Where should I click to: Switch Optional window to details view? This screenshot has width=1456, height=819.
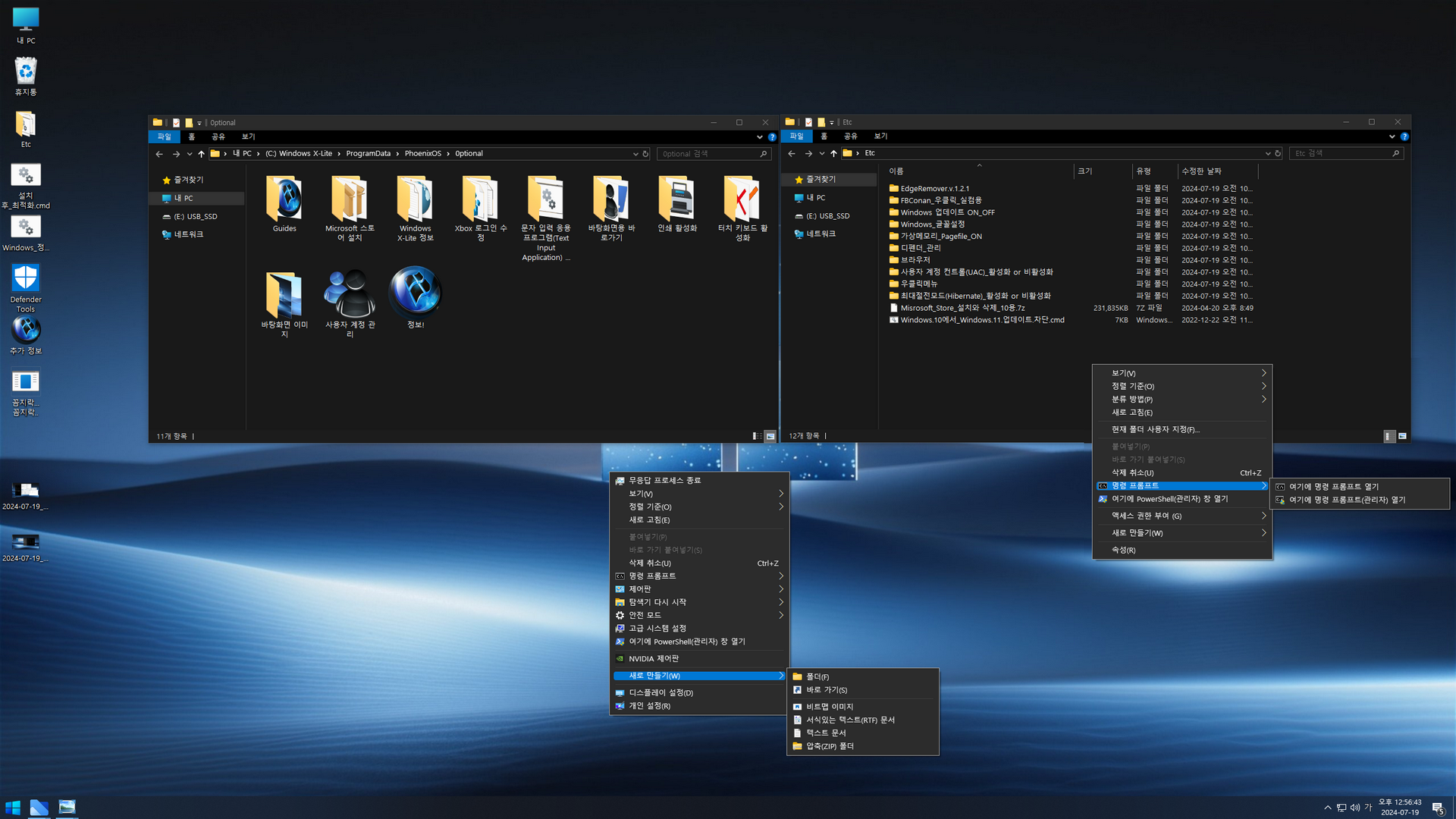tap(757, 436)
